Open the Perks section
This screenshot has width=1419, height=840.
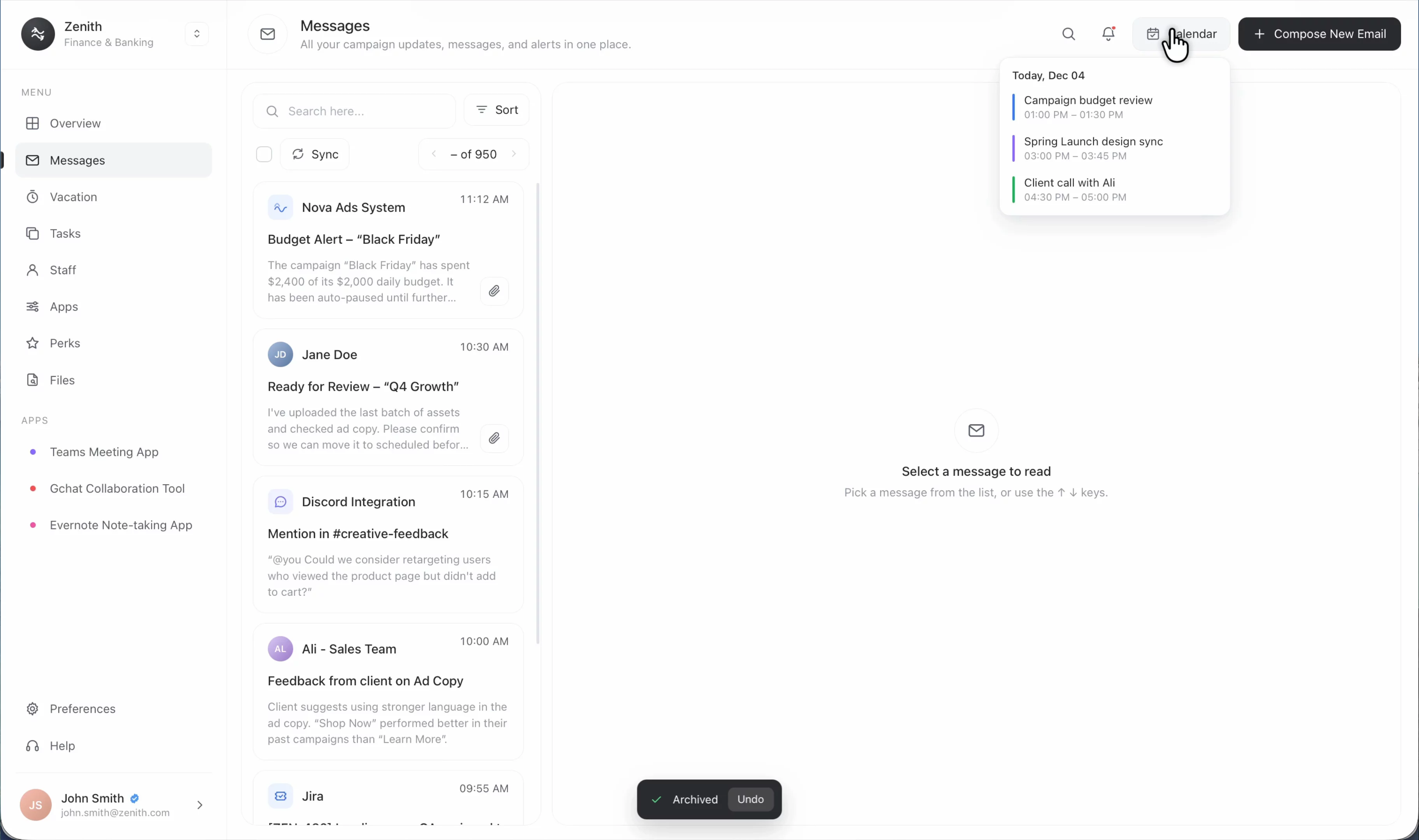113,343
